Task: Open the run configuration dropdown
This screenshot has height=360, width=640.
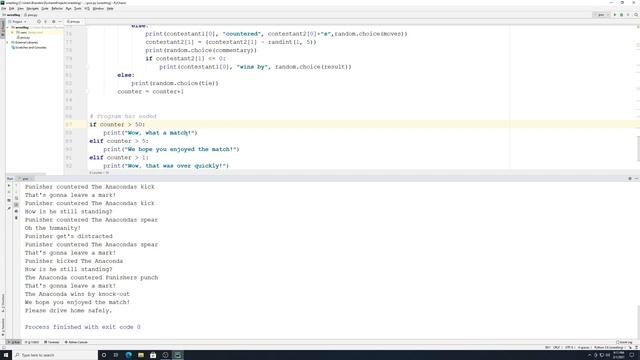Action: (601, 15)
